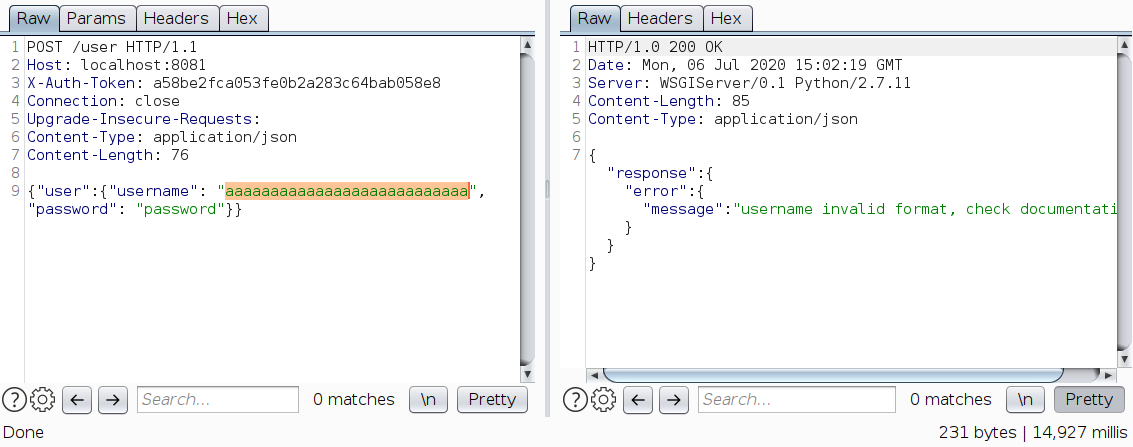The image size is (1133, 447).
Task: Toggle \n non-printable characters in request panel
Action: tap(429, 400)
